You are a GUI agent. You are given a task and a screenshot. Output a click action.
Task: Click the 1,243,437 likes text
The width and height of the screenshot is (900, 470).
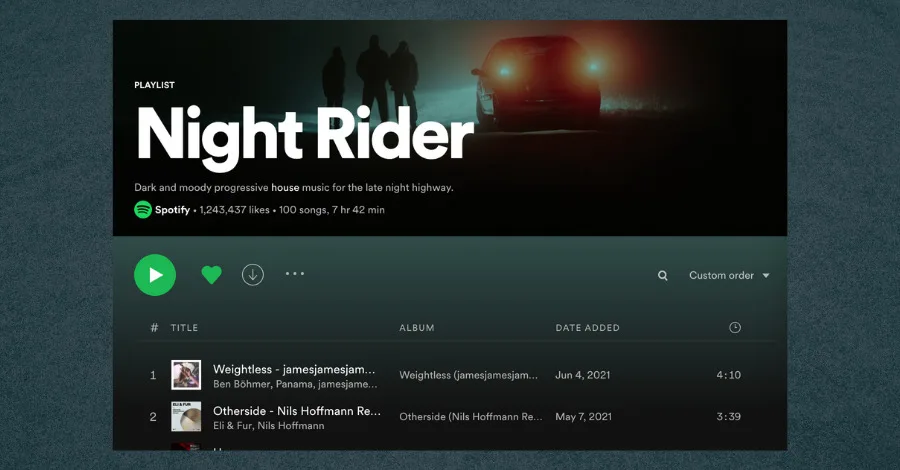pyautogui.click(x=234, y=209)
